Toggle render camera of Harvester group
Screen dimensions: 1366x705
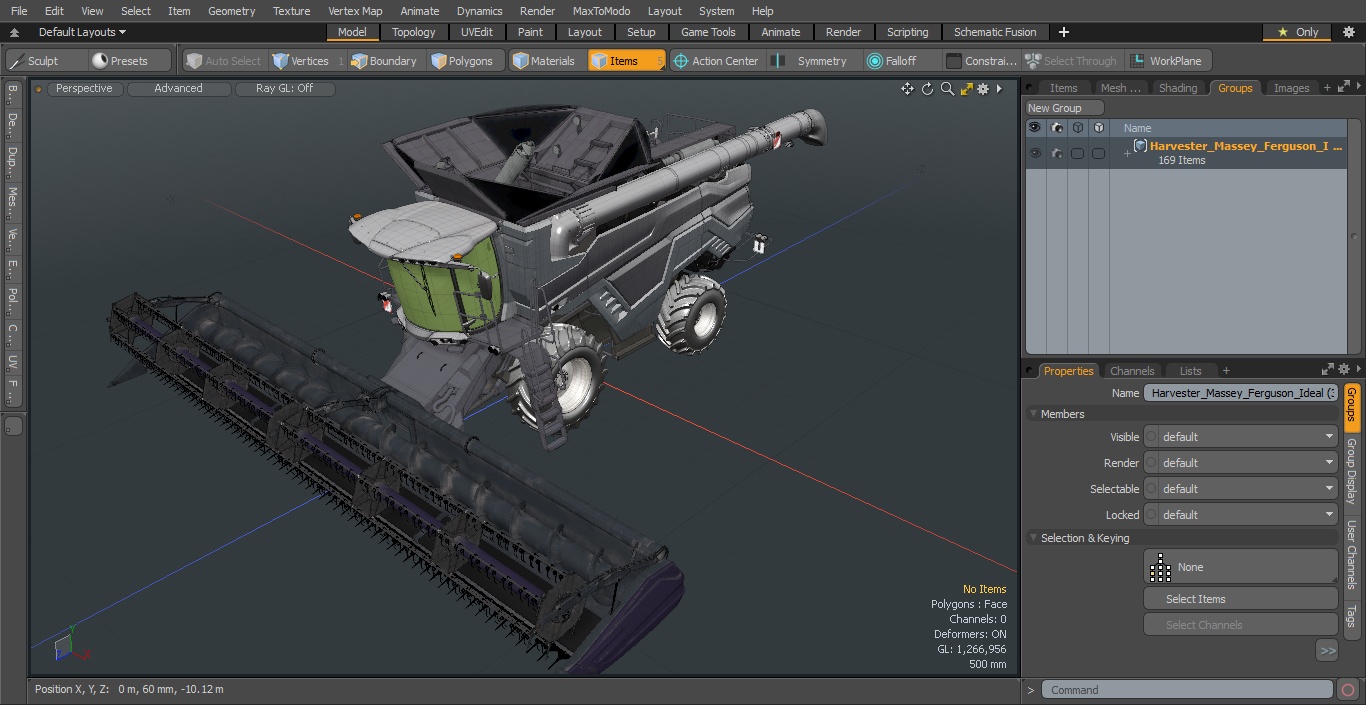click(x=1057, y=153)
